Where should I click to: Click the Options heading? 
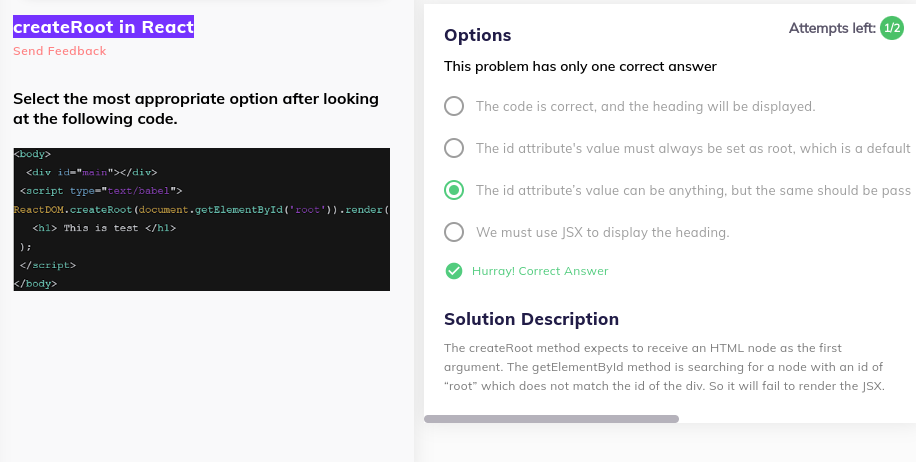(x=478, y=35)
